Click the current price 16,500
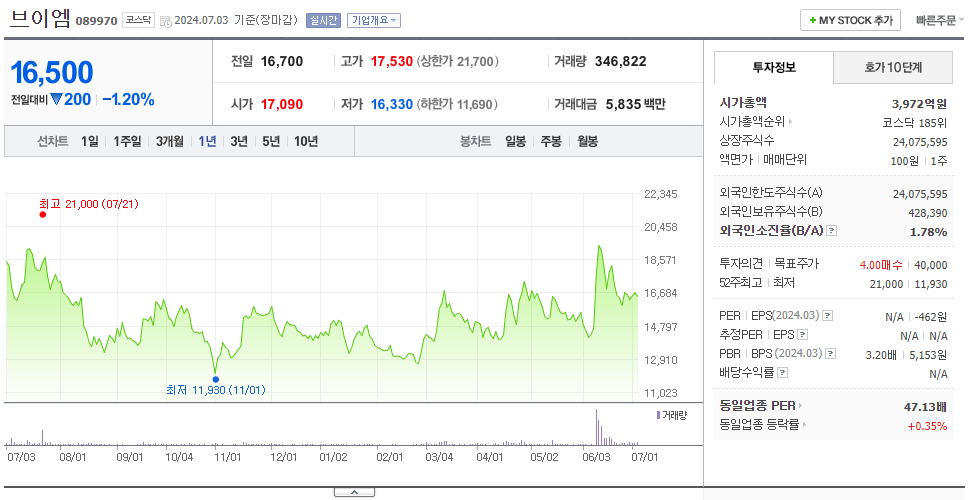The height and width of the screenshot is (500, 968). pos(52,73)
